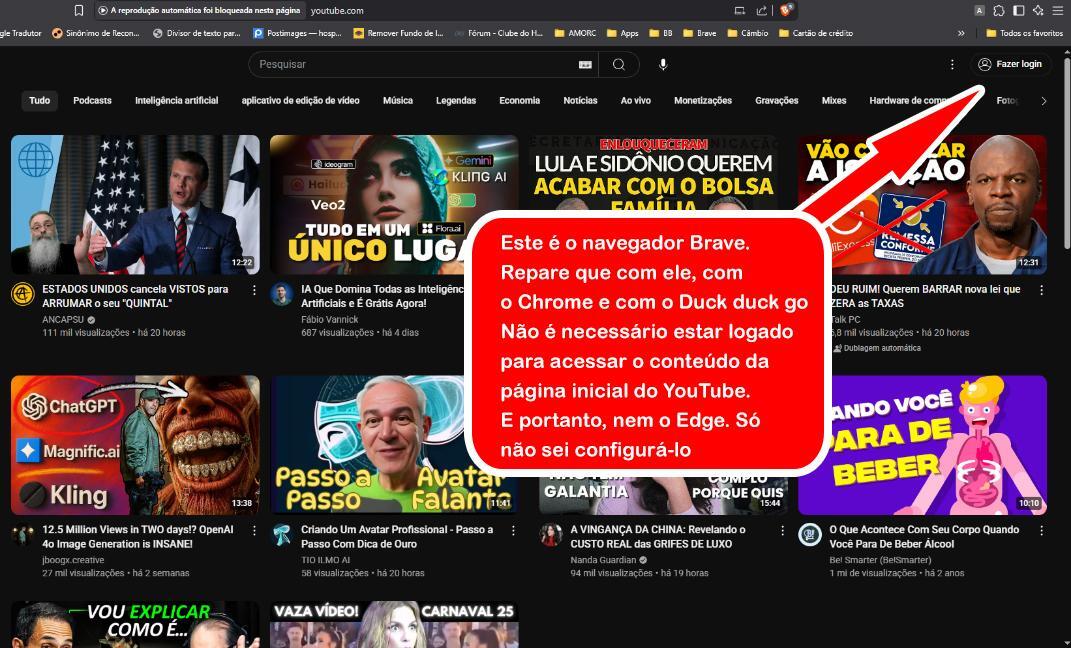
Task: Click the Nanda Guardian channel avatar
Action: (x=551, y=534)
